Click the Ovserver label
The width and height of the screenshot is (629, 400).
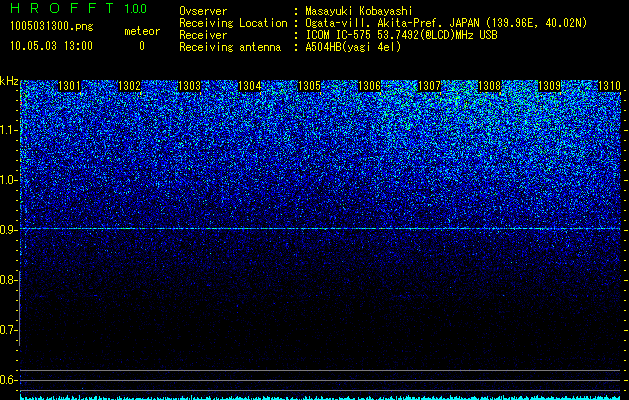203,11
